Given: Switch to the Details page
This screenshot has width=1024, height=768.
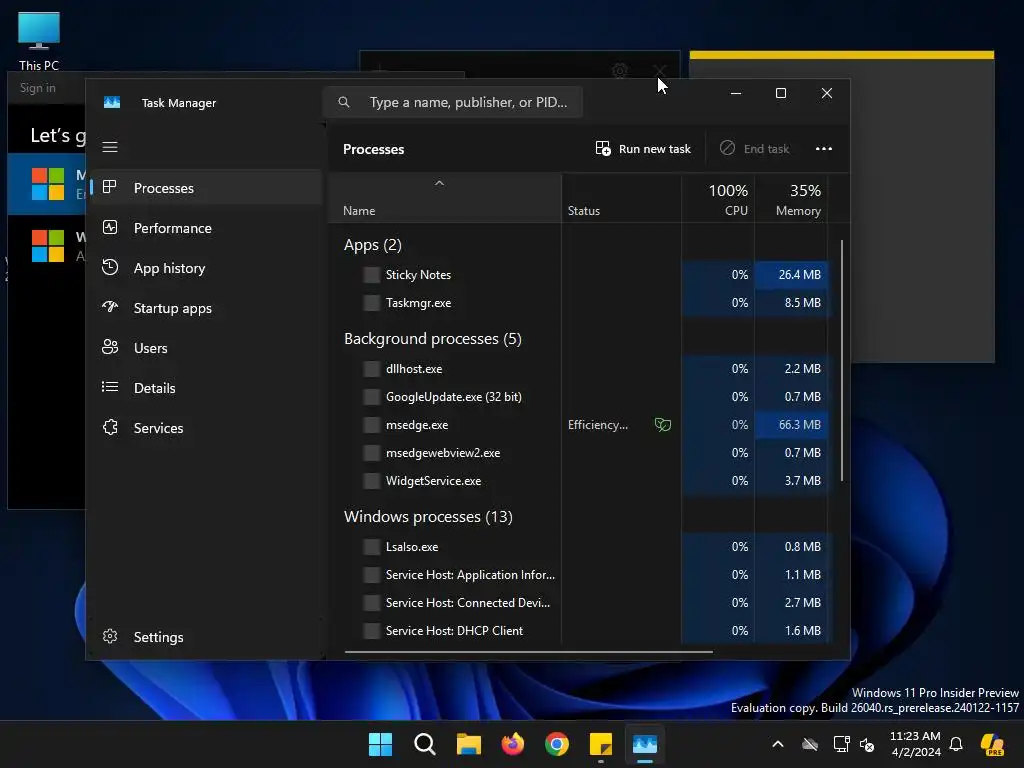Looking at the screenshot, I should [206, 387].
